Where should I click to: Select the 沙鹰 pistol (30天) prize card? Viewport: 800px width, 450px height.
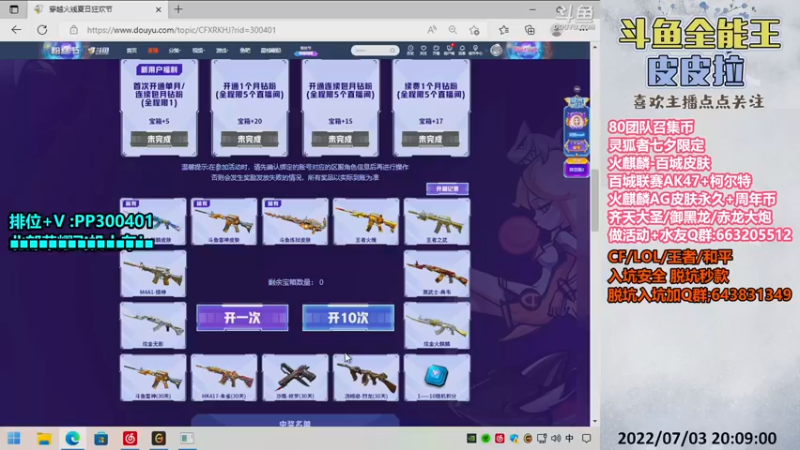(x=295, y=378)
